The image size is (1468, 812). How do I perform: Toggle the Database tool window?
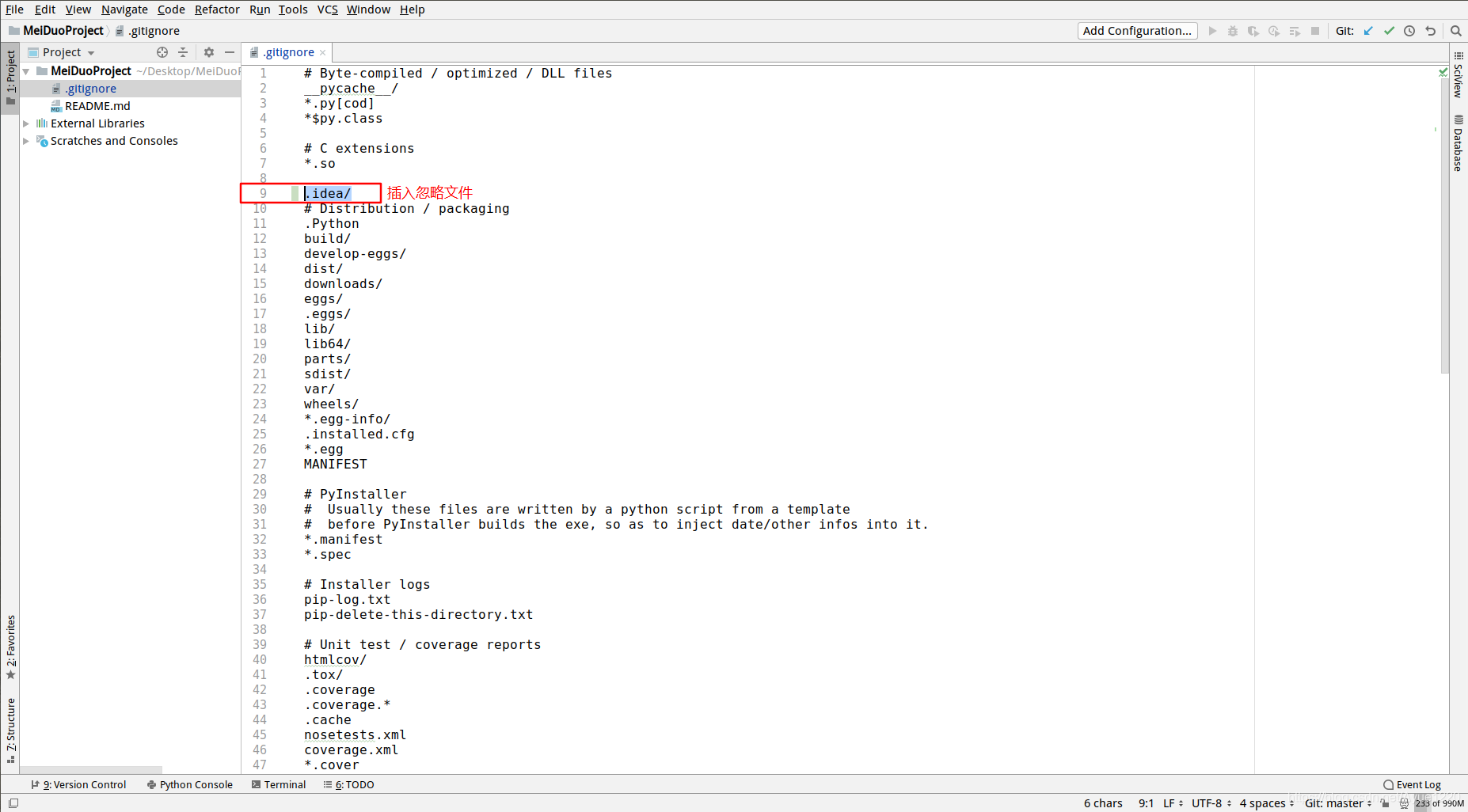(1458, 143)
